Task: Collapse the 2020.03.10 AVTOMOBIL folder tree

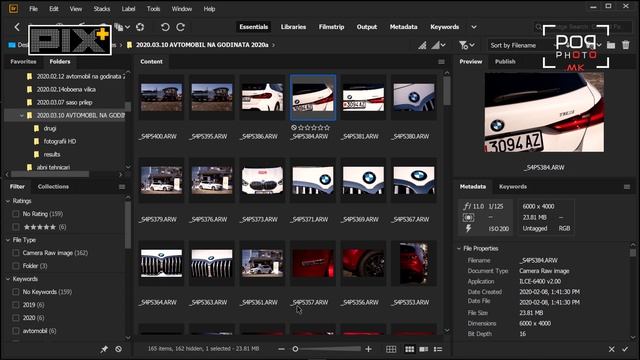Action: (21, 116)
